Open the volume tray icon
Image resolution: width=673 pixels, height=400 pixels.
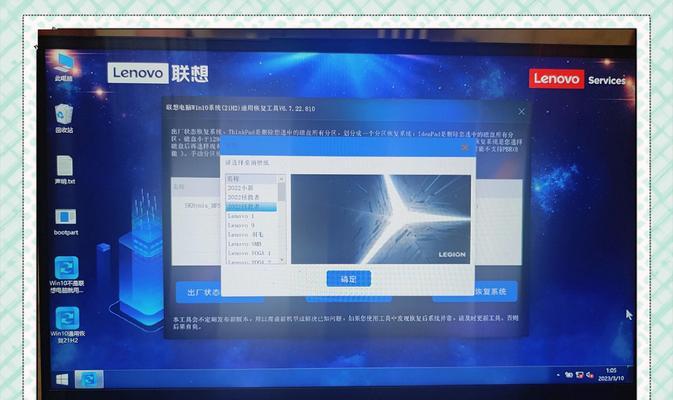coord(590,376)
